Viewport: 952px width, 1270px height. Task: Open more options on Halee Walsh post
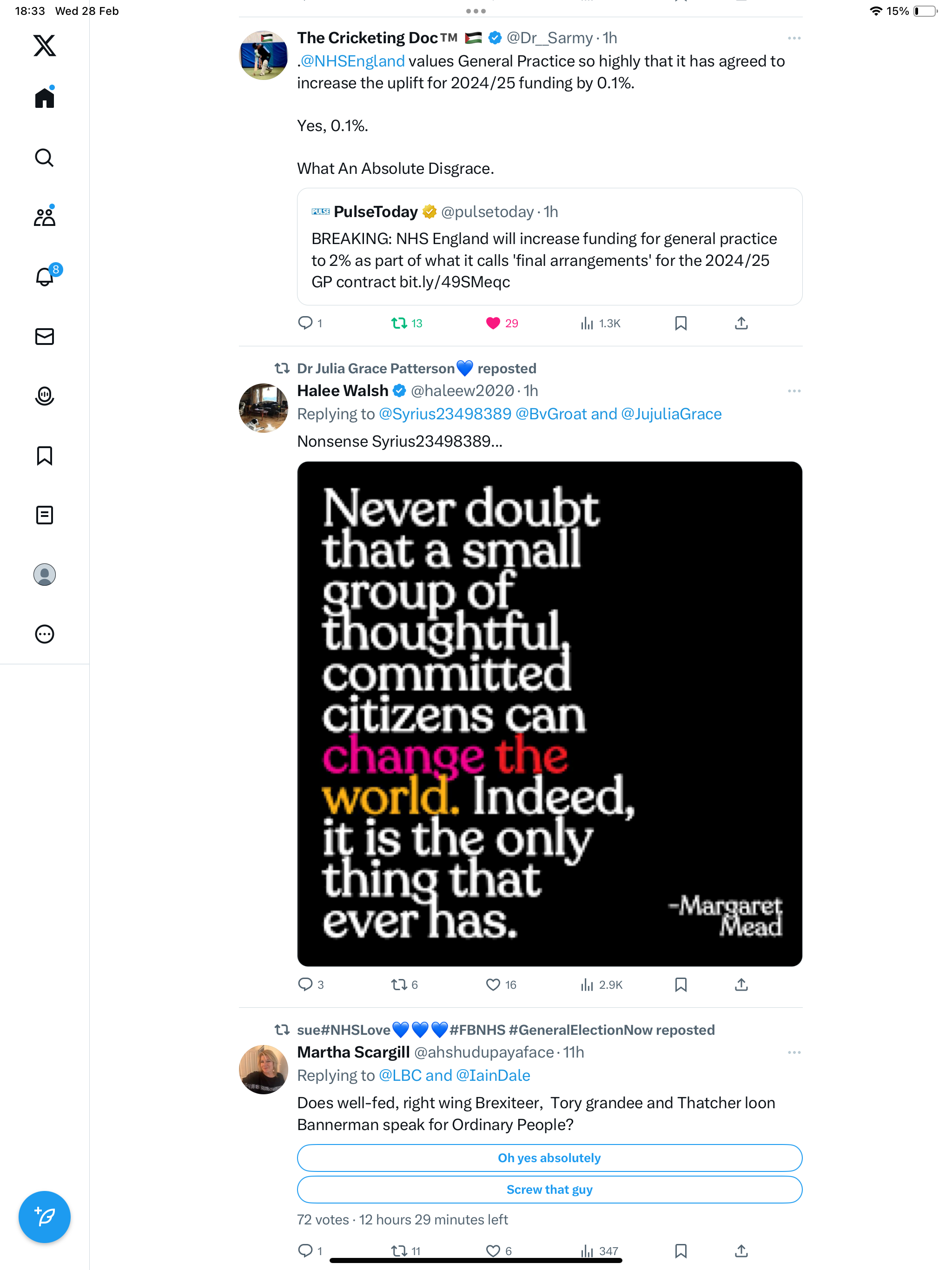pos(794,391)
